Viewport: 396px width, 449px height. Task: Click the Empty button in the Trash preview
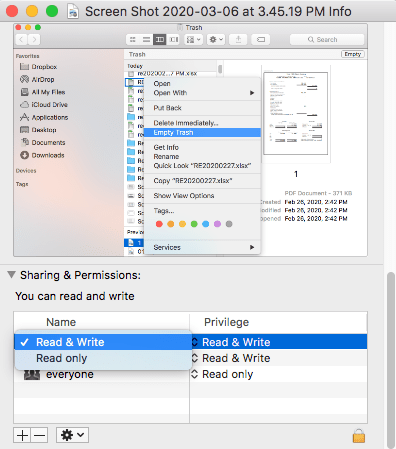click(x=353, y=54)
